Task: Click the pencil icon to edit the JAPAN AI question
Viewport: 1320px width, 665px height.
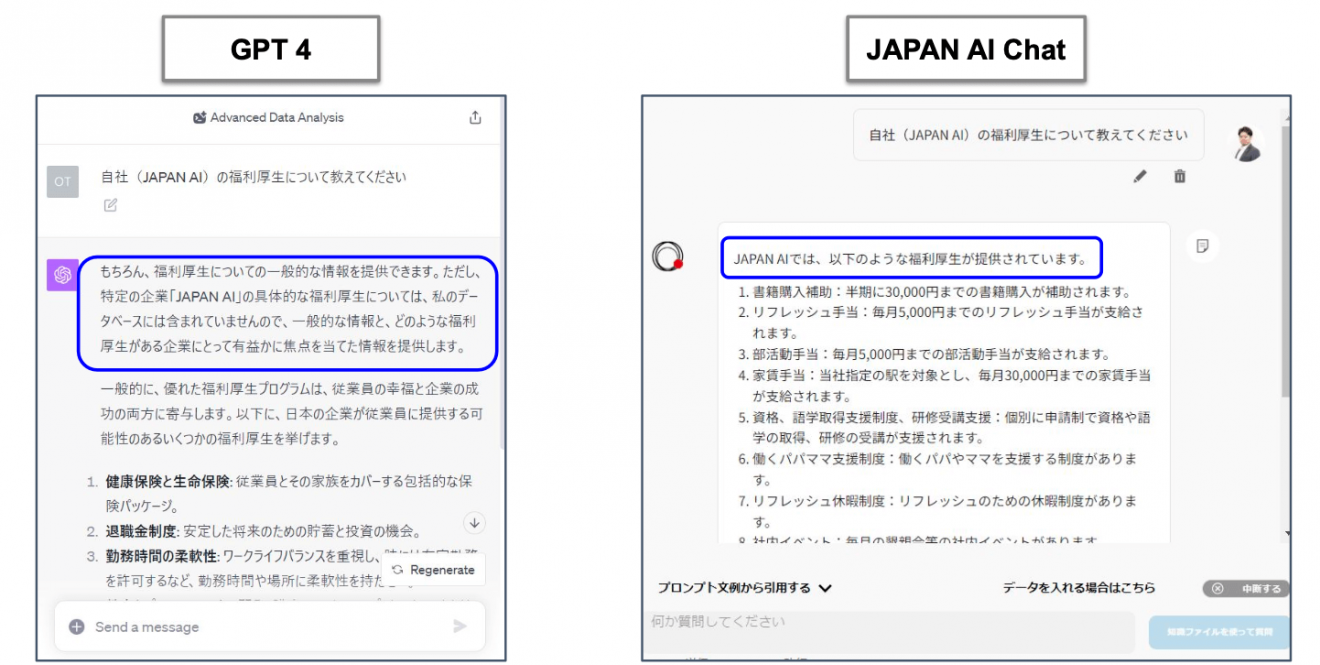Action: [1139, 176]
